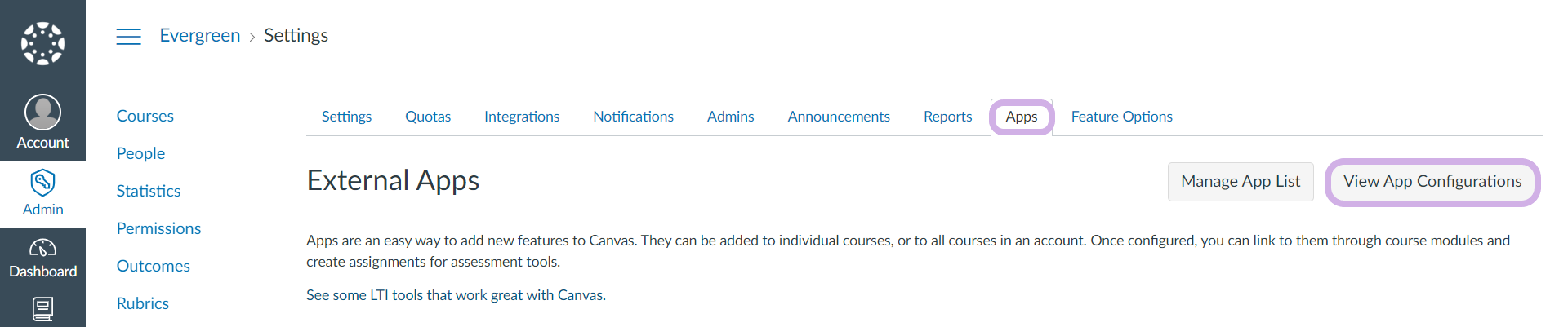Image resolution: width=1568 pixels, height=327 pixels.
Task: Go to the Announcements tab
Action: click(x=839, y=117)
